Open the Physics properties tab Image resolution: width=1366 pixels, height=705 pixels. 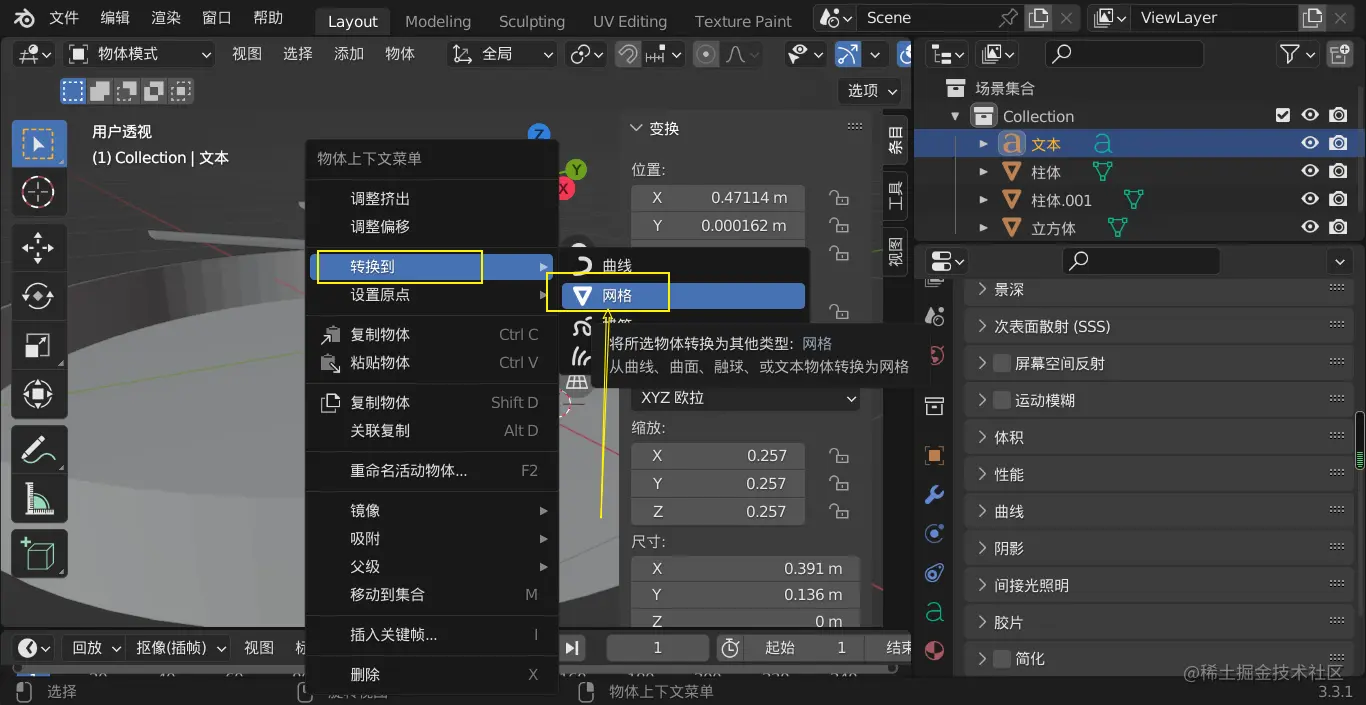[935, 533]
